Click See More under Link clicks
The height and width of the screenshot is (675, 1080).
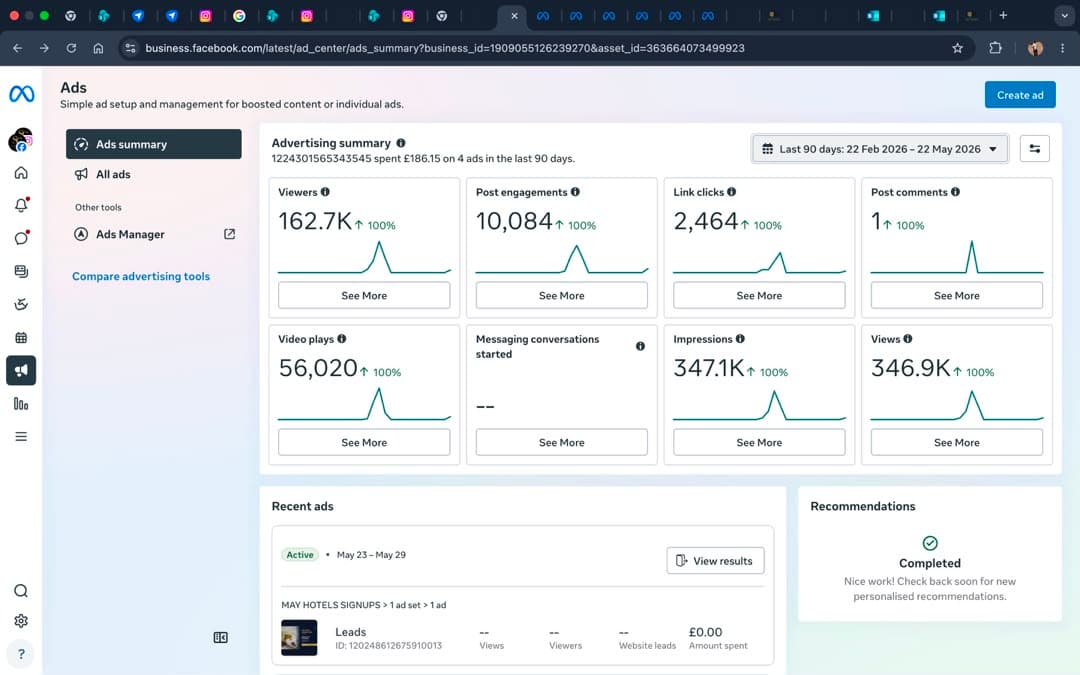click(x=759, y=295)
